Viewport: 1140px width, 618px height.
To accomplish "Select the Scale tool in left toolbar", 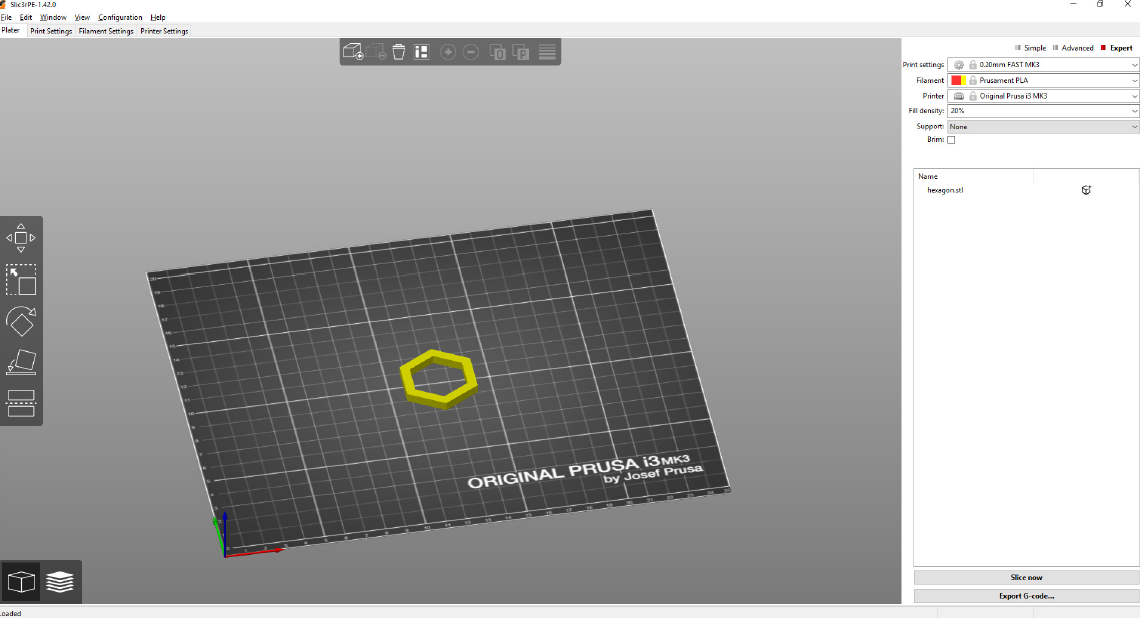I will pos(21,280).
